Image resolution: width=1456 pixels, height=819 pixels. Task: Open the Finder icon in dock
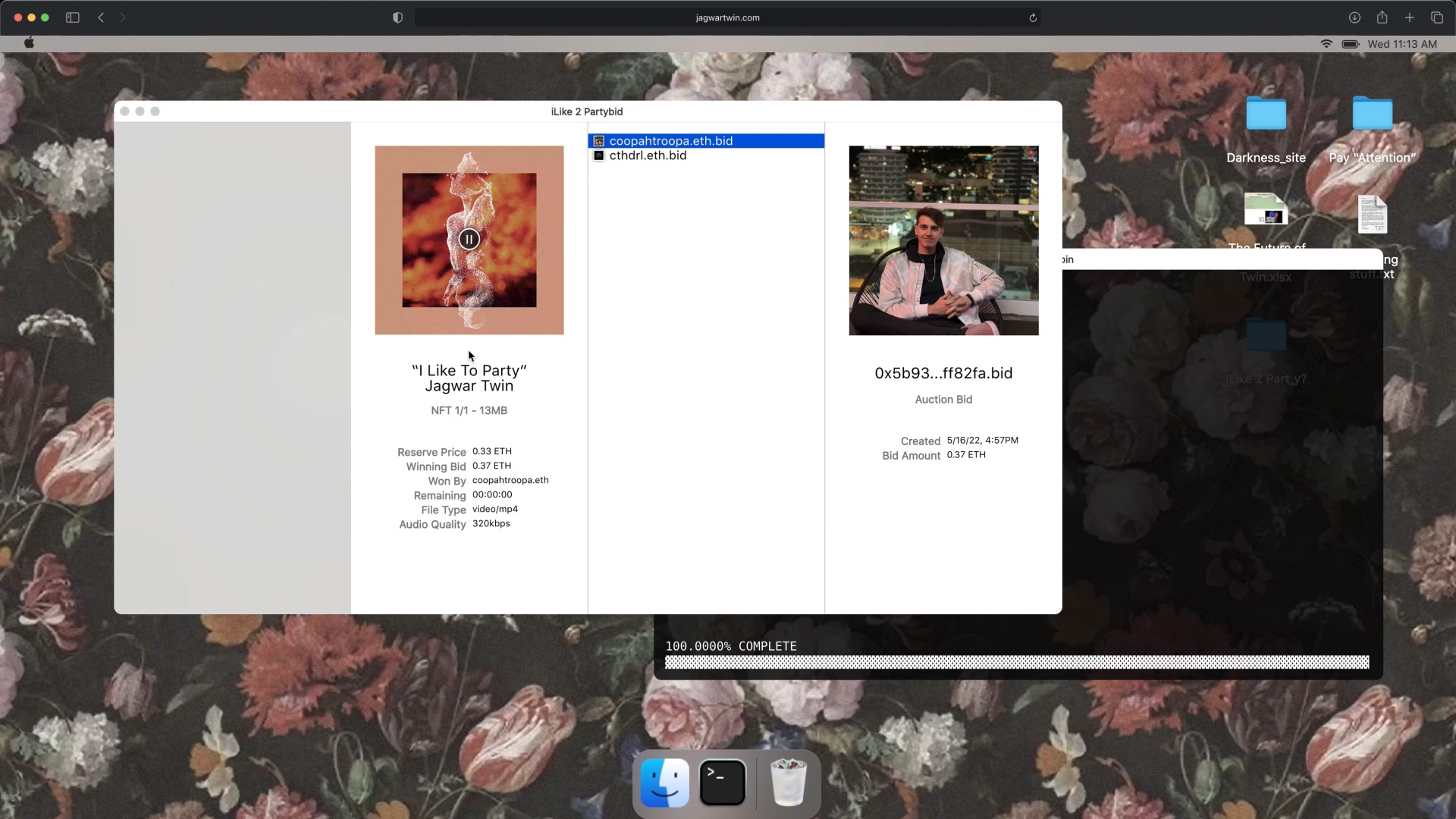point(664,783)
